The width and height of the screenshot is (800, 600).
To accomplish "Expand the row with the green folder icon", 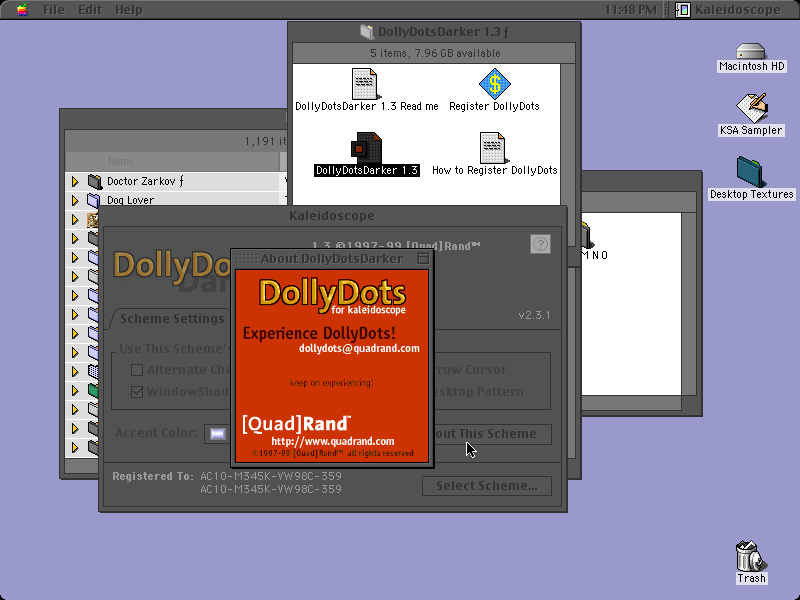I will 75,391.
